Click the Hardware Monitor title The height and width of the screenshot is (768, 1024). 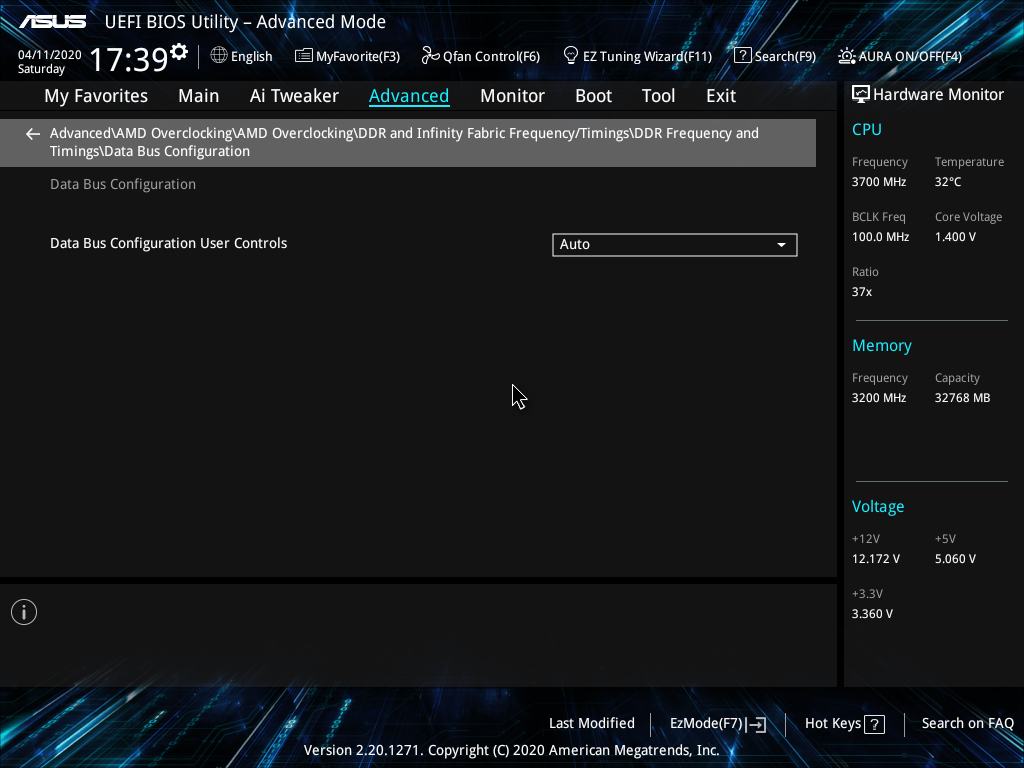tap(938, 95)
